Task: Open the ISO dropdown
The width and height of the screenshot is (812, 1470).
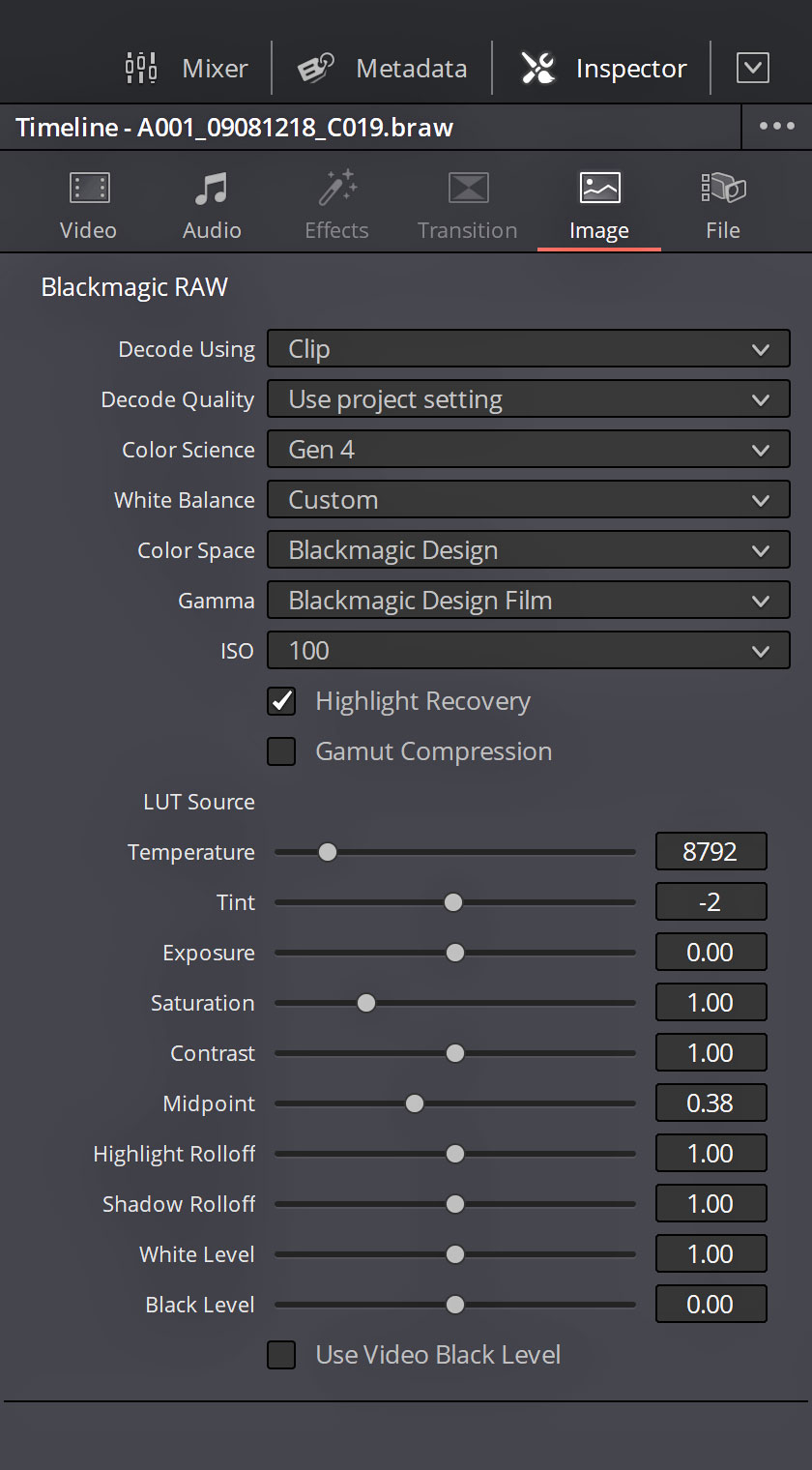Action: (x=528, y=651)
